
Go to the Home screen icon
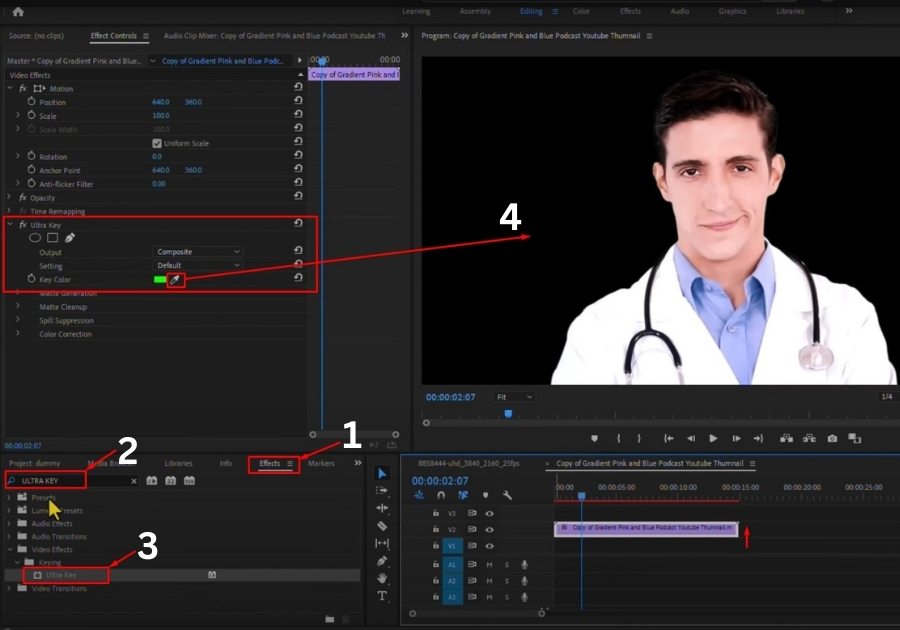point(18,11)
